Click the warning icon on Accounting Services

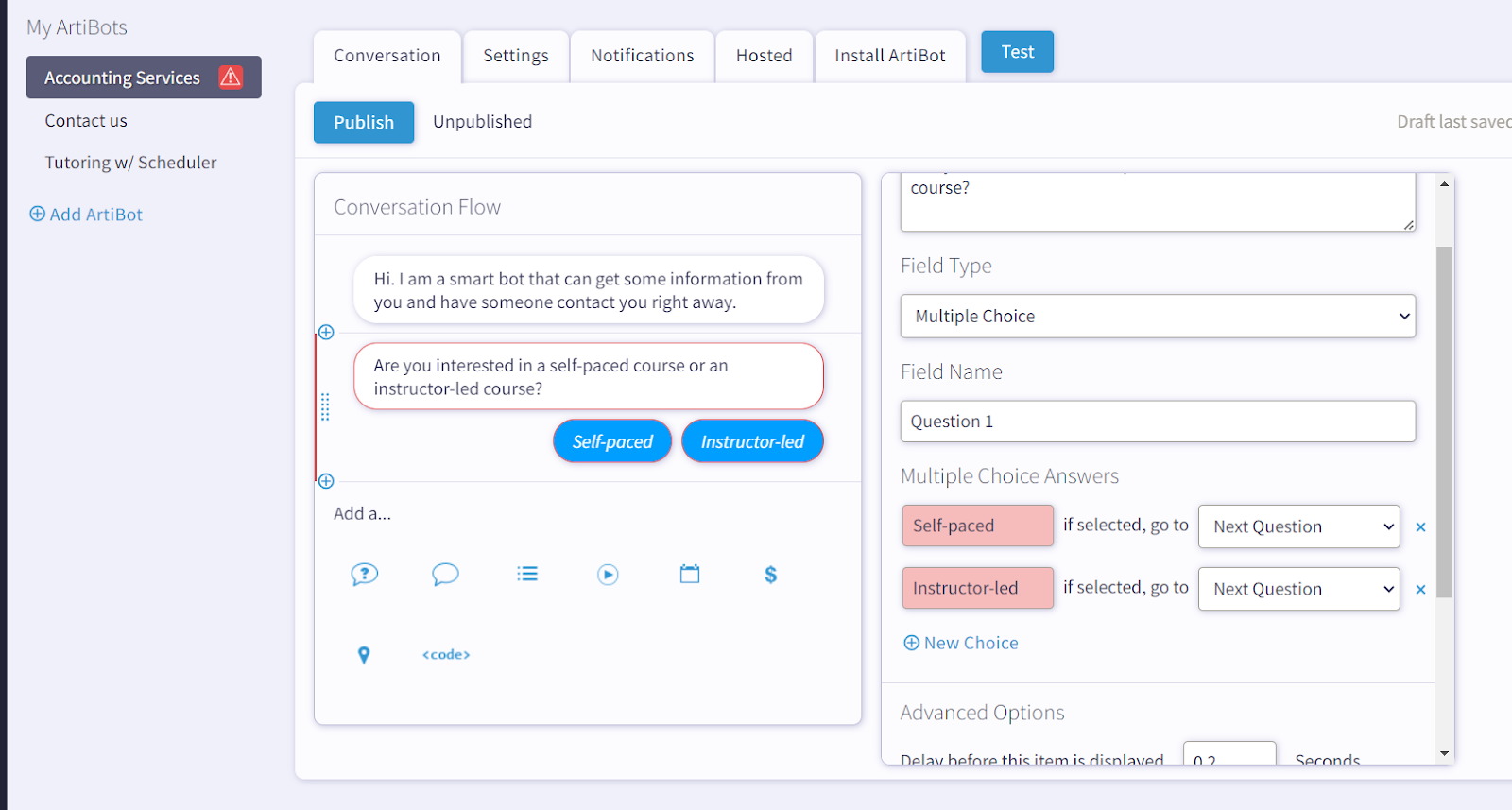231,77
